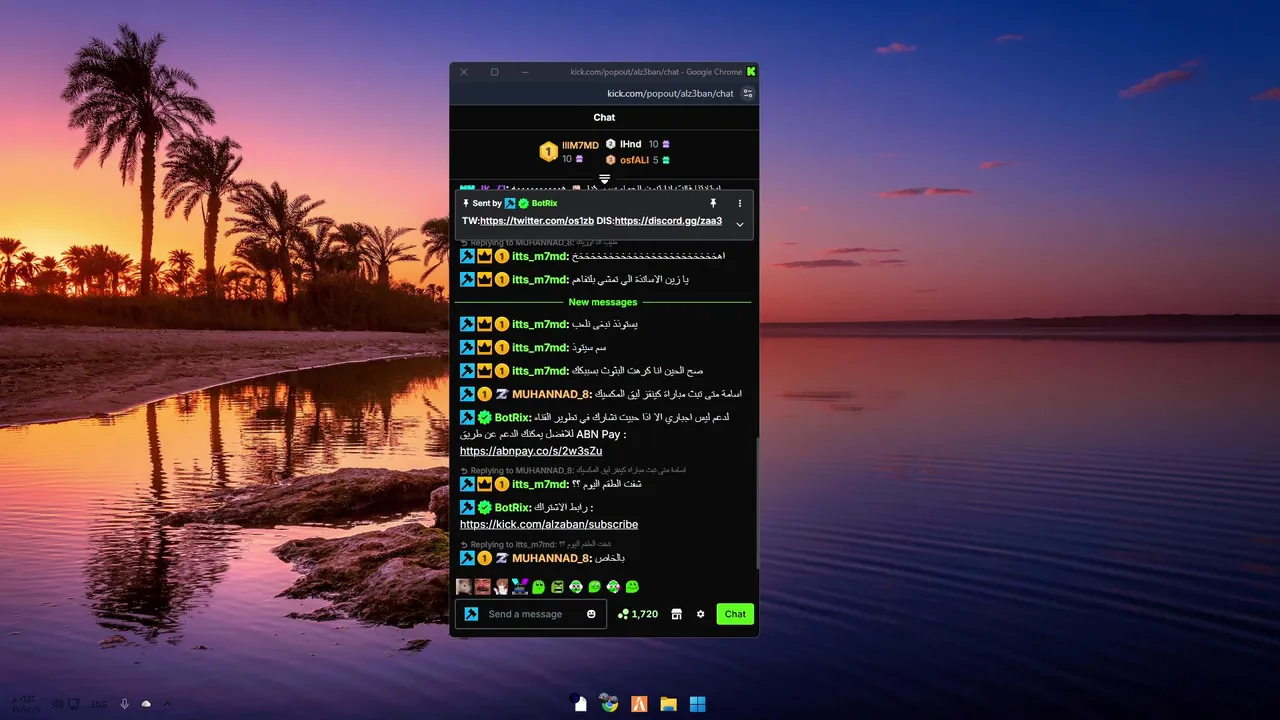This screenshot has width=1280, height=720.
Task: Click the gift icon next to osfALI
Action: click(666, 160)
